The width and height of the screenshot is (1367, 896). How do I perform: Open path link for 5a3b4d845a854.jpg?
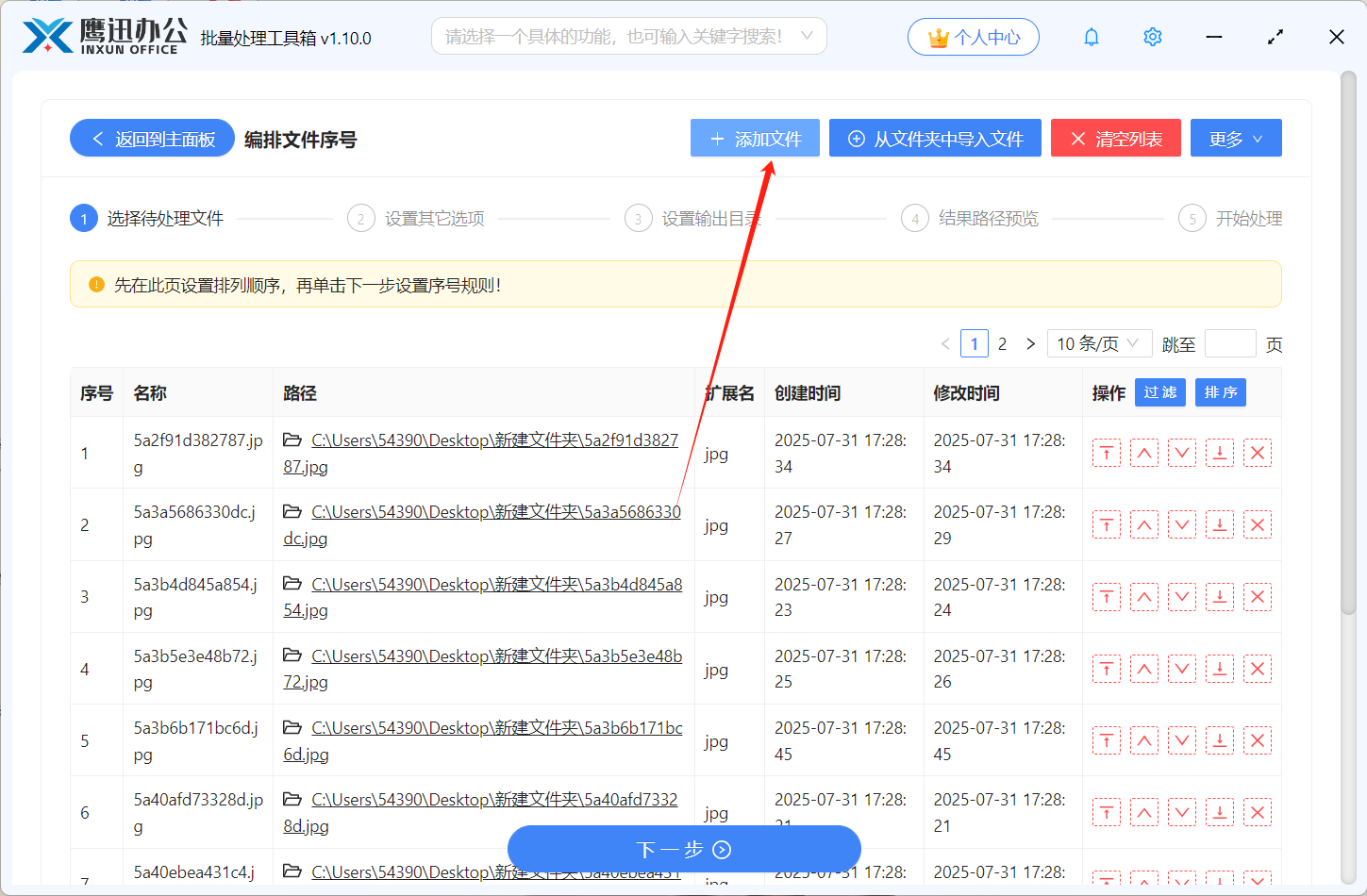(497, 585)
